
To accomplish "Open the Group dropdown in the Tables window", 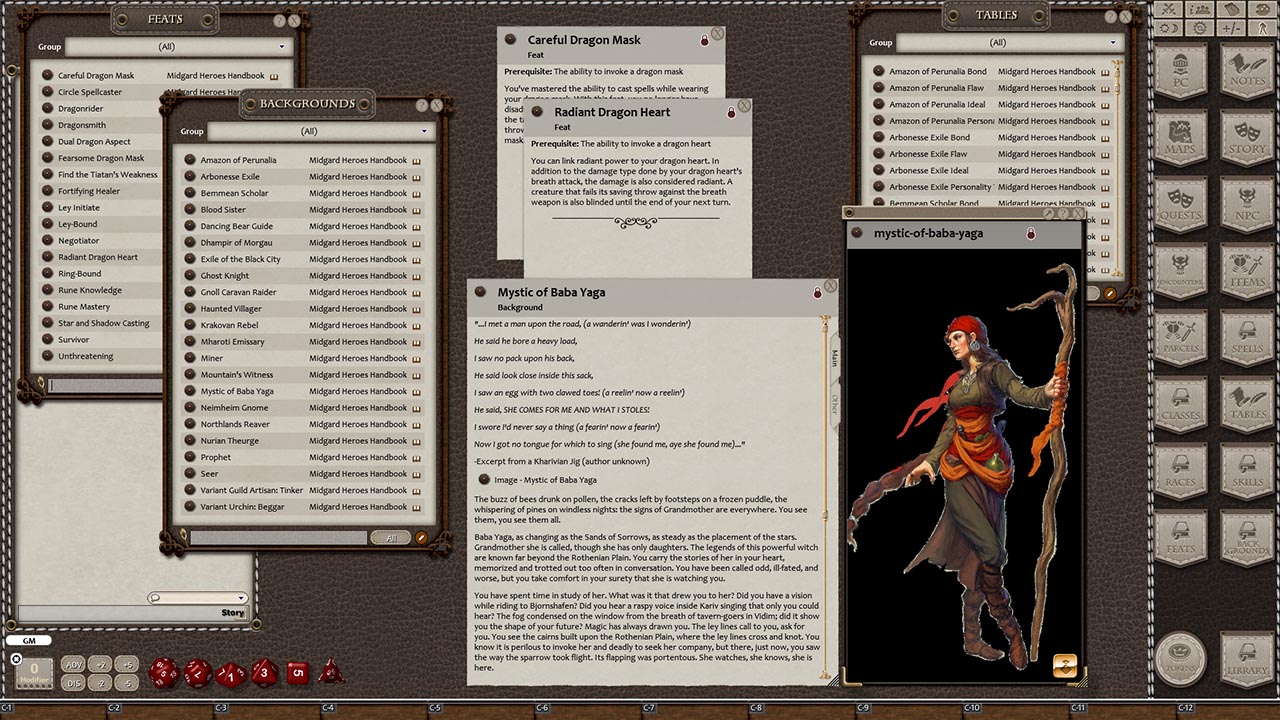I will [x=1113, y=42].
